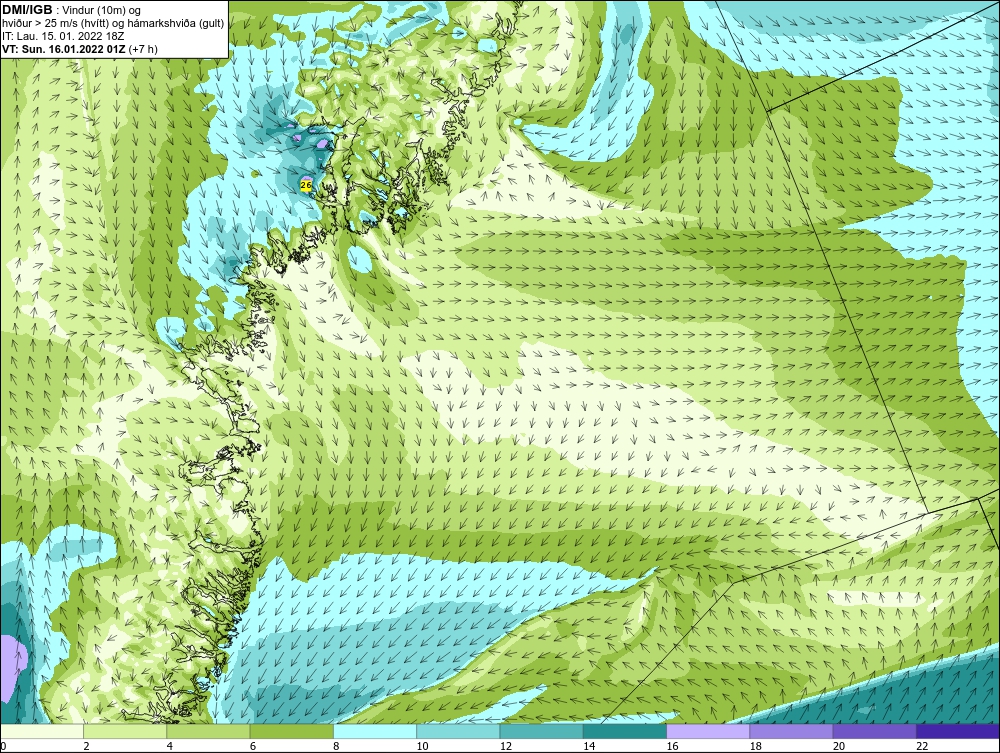
Task: Click the legend label '12'
Action: [506, 747]
